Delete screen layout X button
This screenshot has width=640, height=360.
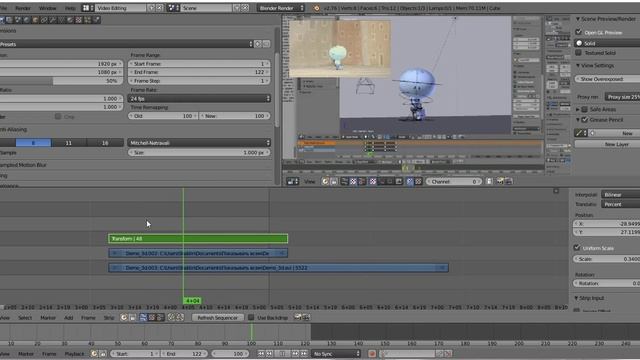(160, 8)
